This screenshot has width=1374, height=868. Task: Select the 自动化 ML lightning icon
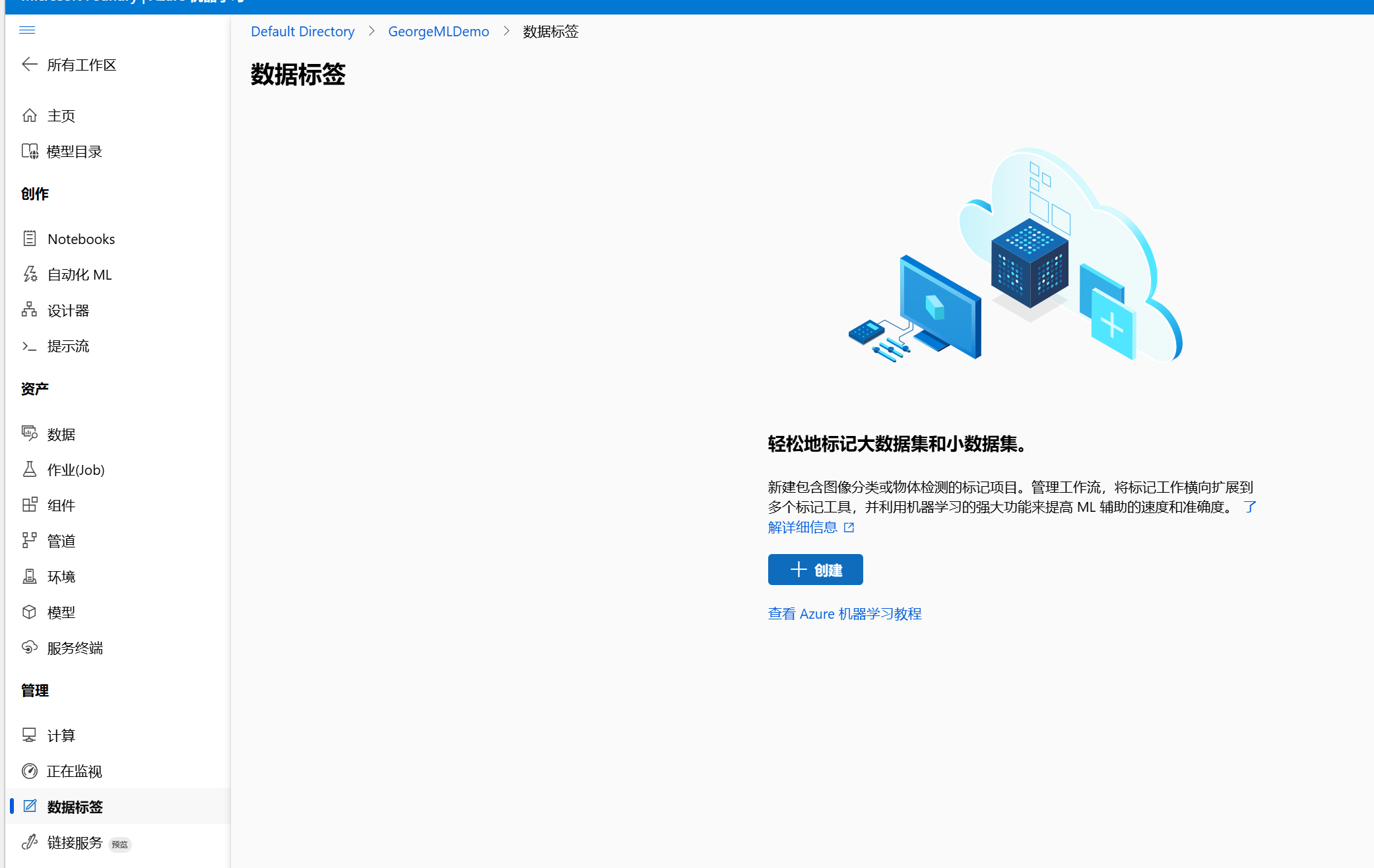pos(29,274)
